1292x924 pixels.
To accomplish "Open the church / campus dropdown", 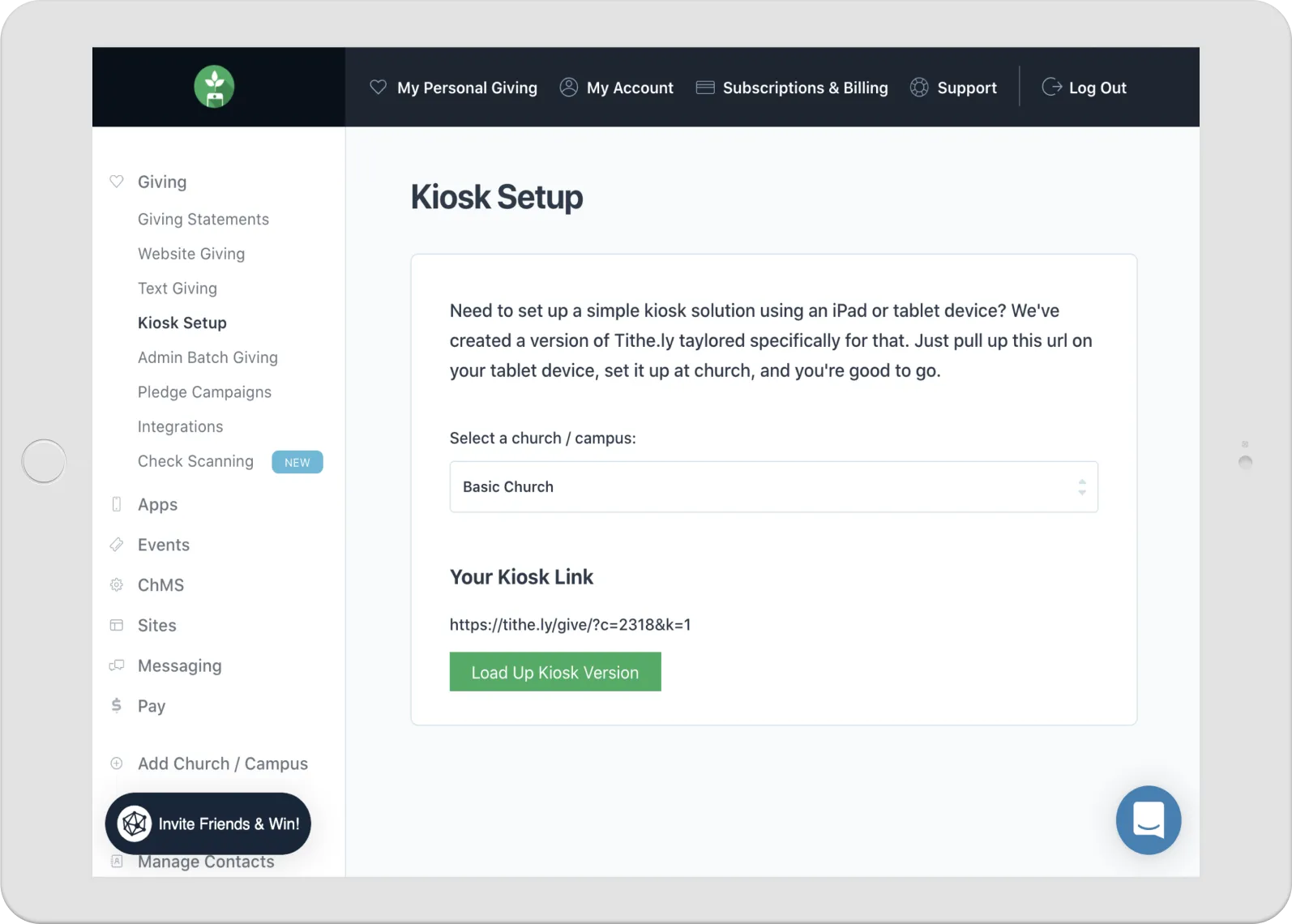I will 774,486.
